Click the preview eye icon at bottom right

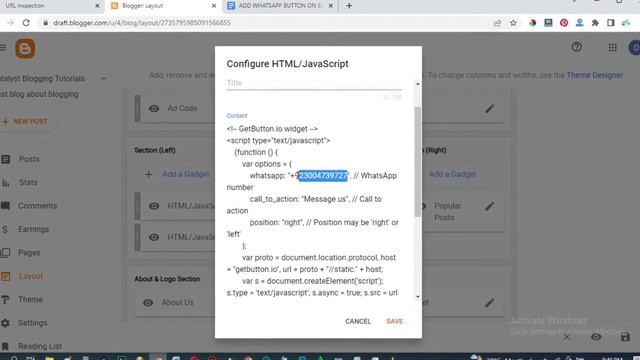coord(596,337)
